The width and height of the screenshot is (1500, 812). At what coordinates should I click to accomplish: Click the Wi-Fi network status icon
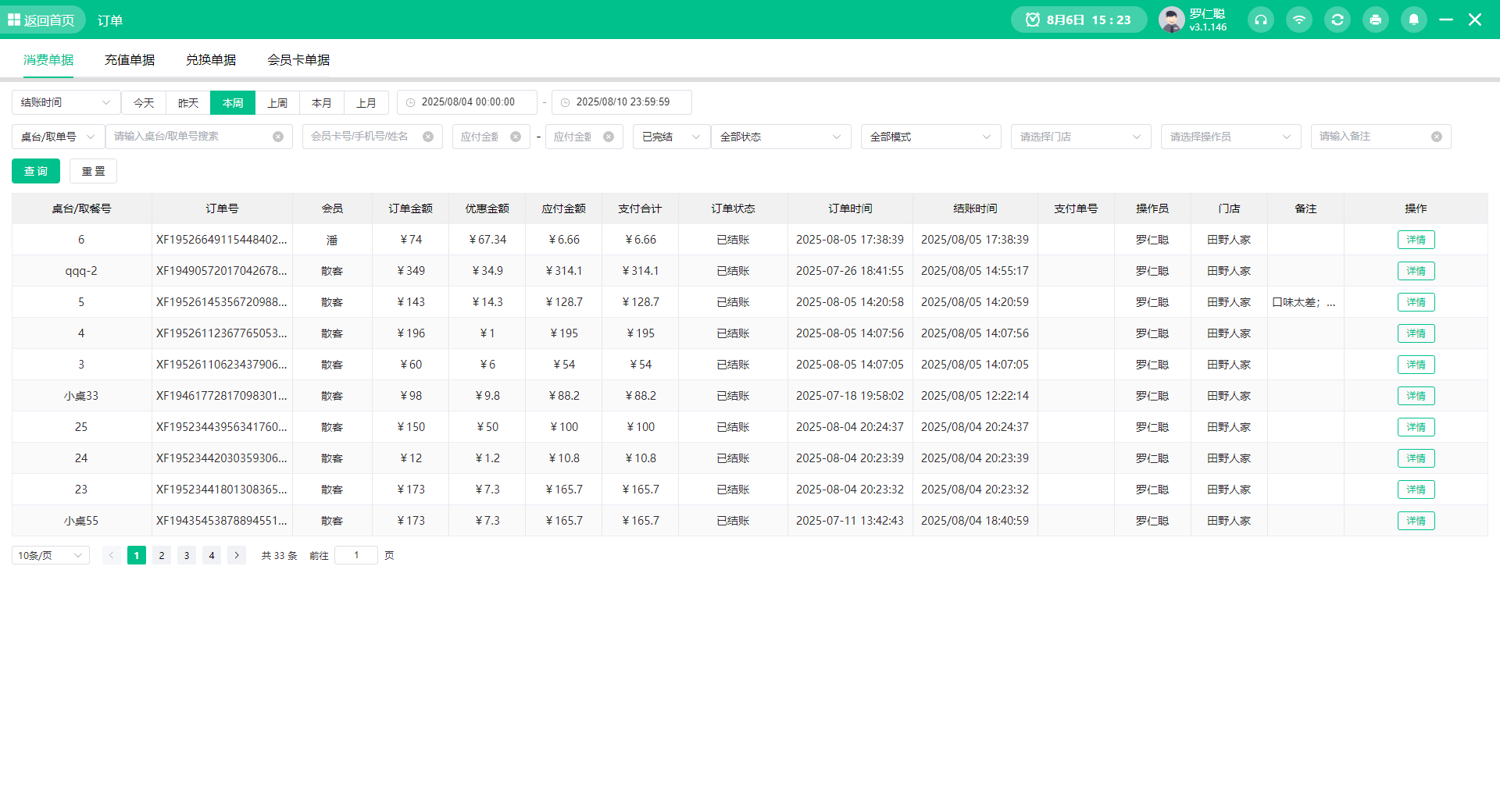[1298, 20]
